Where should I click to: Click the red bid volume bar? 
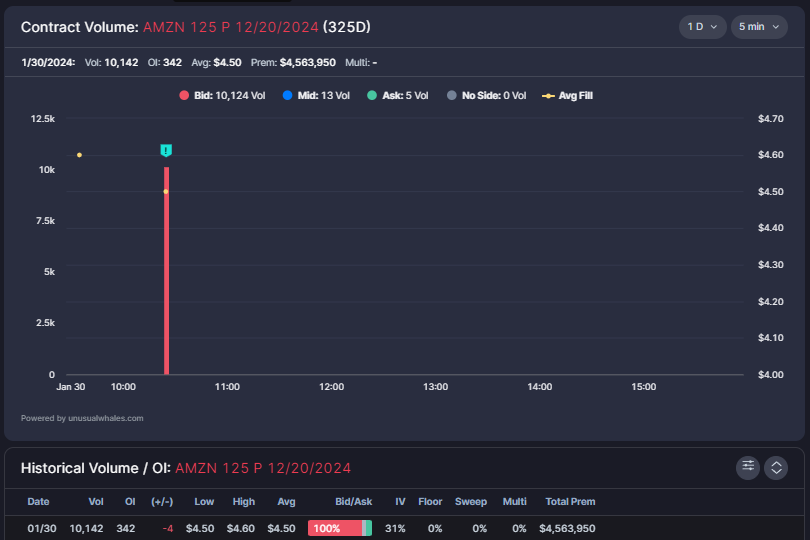point(166,270)
